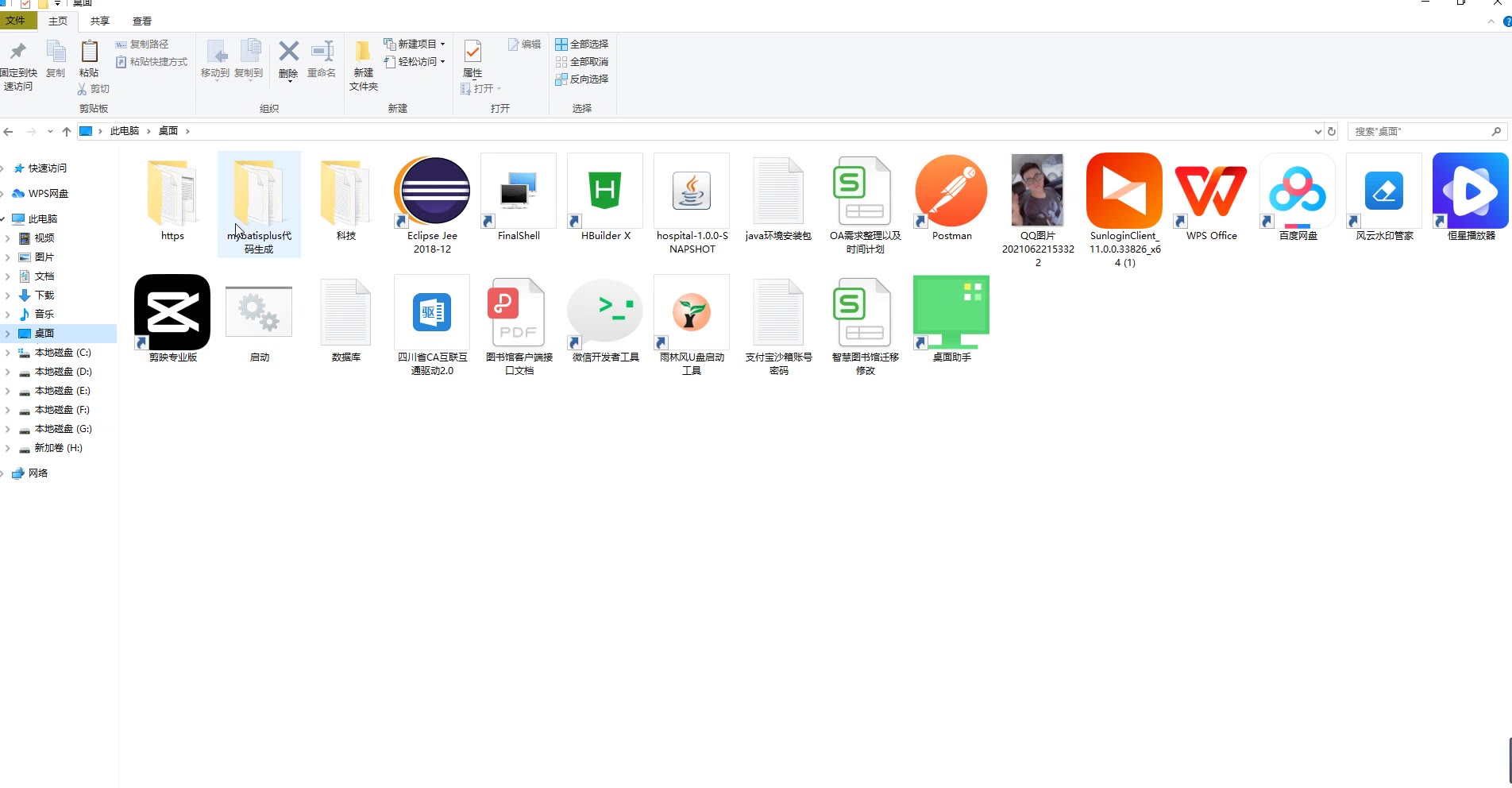This screenshot has width=1512, height=788.
Task: Click 反向选择 in the ribbon
Action: pyautogui.click(x=582, y=79)
